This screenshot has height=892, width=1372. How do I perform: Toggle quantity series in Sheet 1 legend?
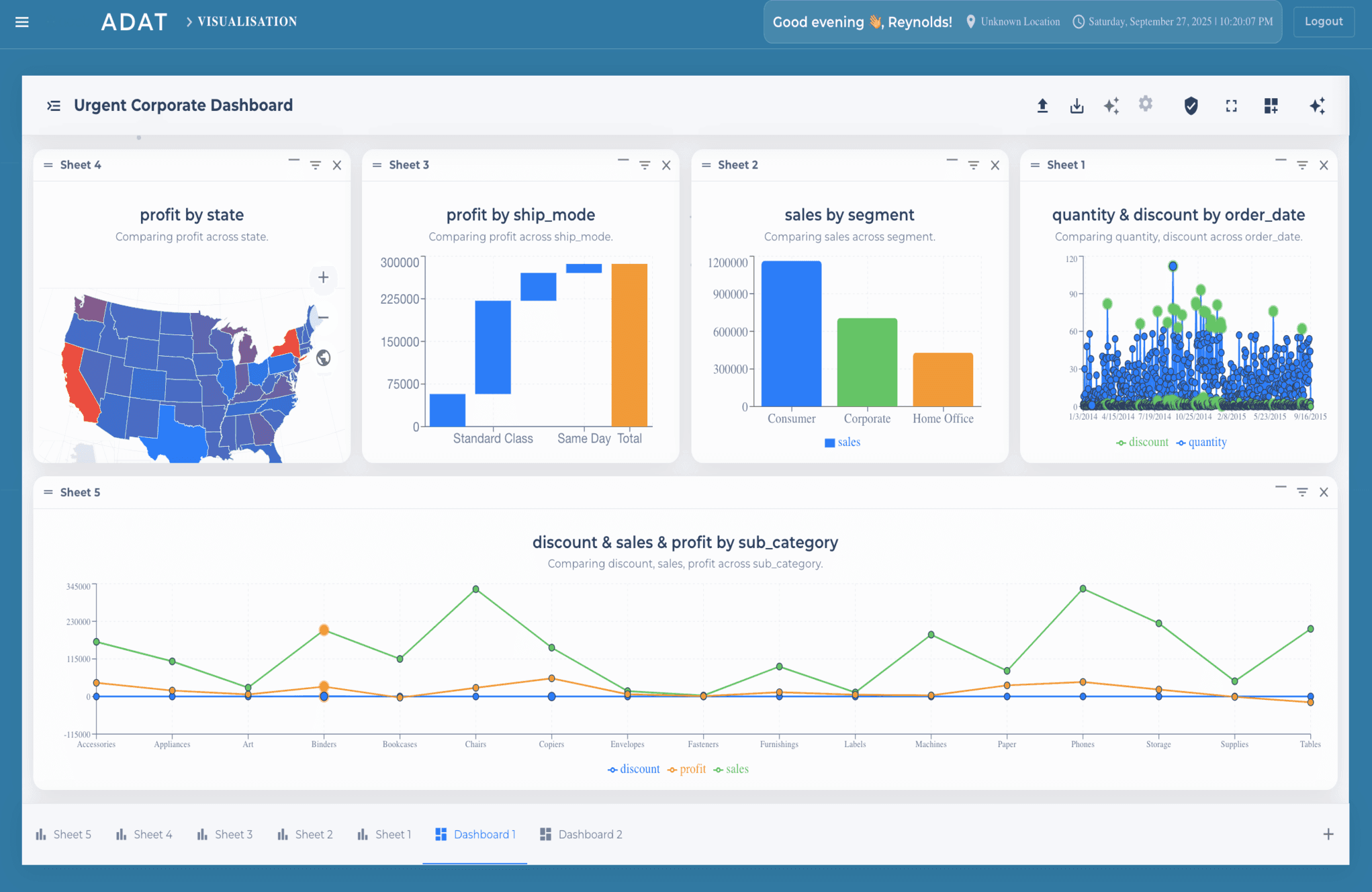click(1201, 442)
